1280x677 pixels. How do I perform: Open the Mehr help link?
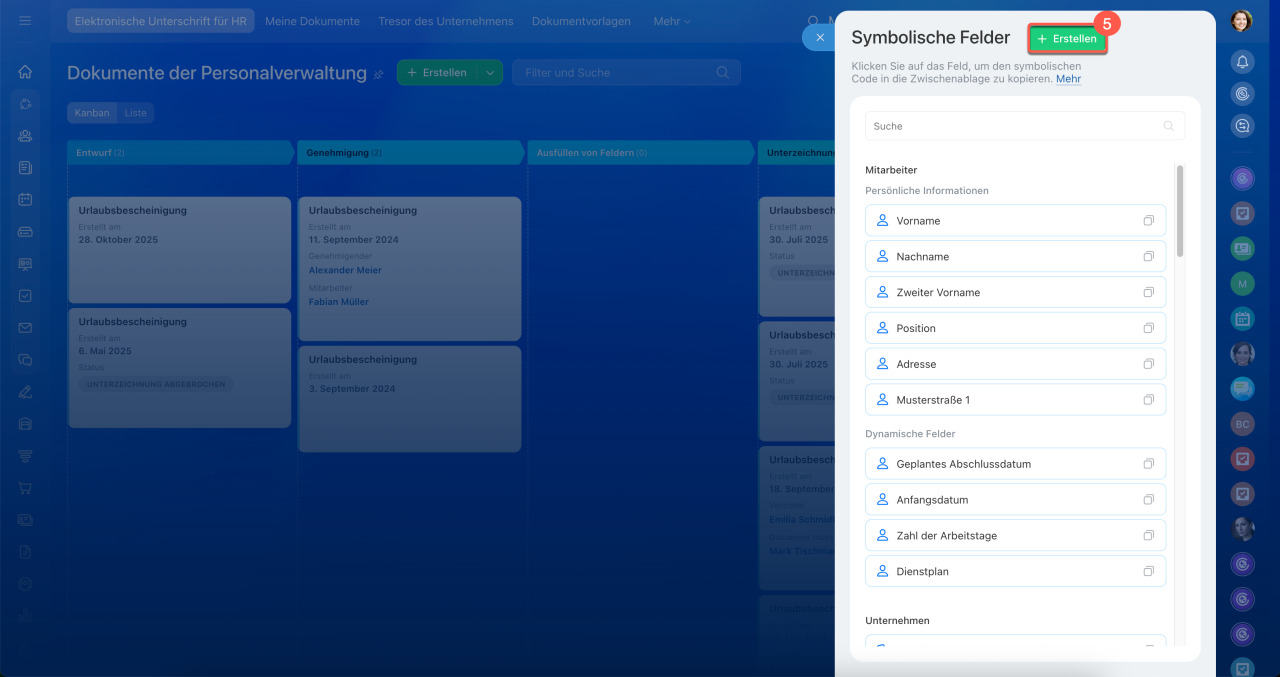point(1068,78)
